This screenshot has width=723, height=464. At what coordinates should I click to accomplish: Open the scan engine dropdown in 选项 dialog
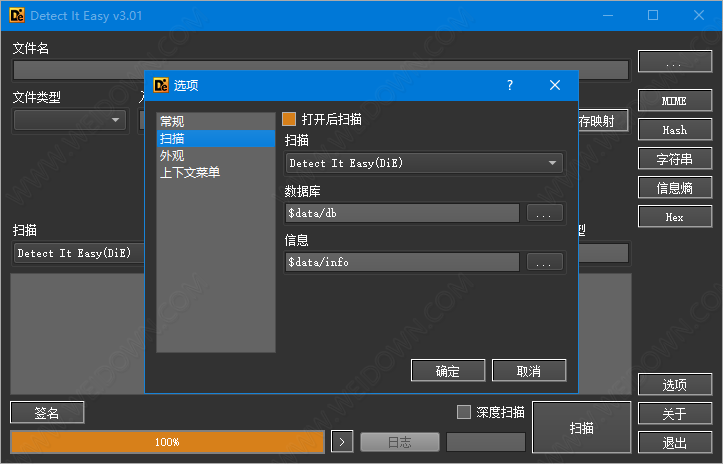(424, 163)
